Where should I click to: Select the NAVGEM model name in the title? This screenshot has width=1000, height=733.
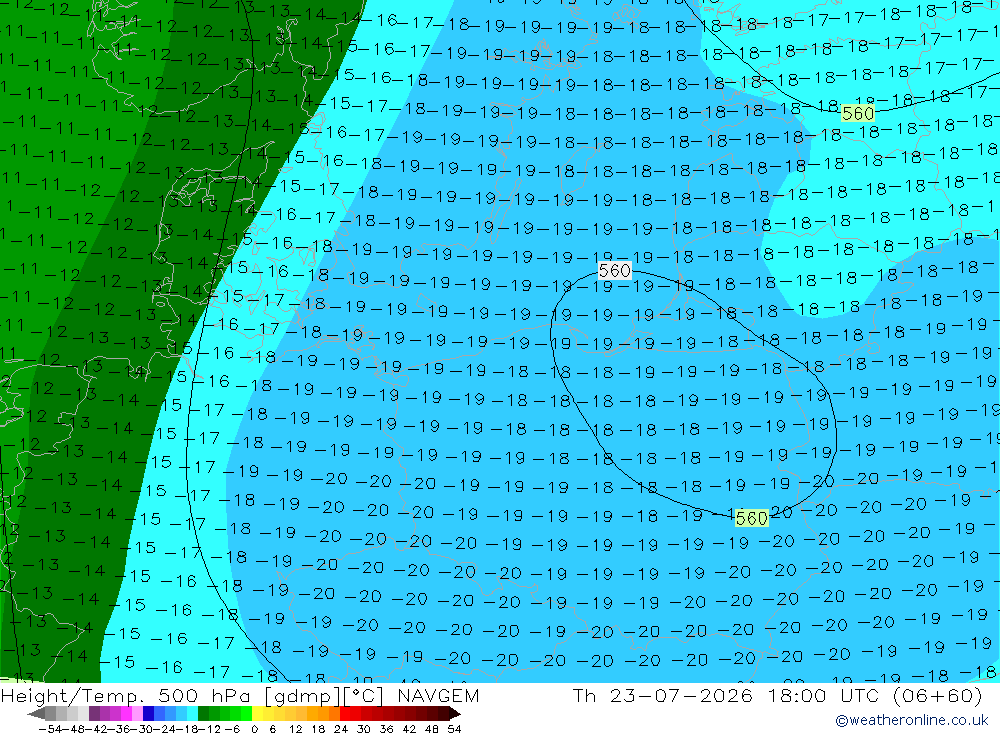point(438,695)
